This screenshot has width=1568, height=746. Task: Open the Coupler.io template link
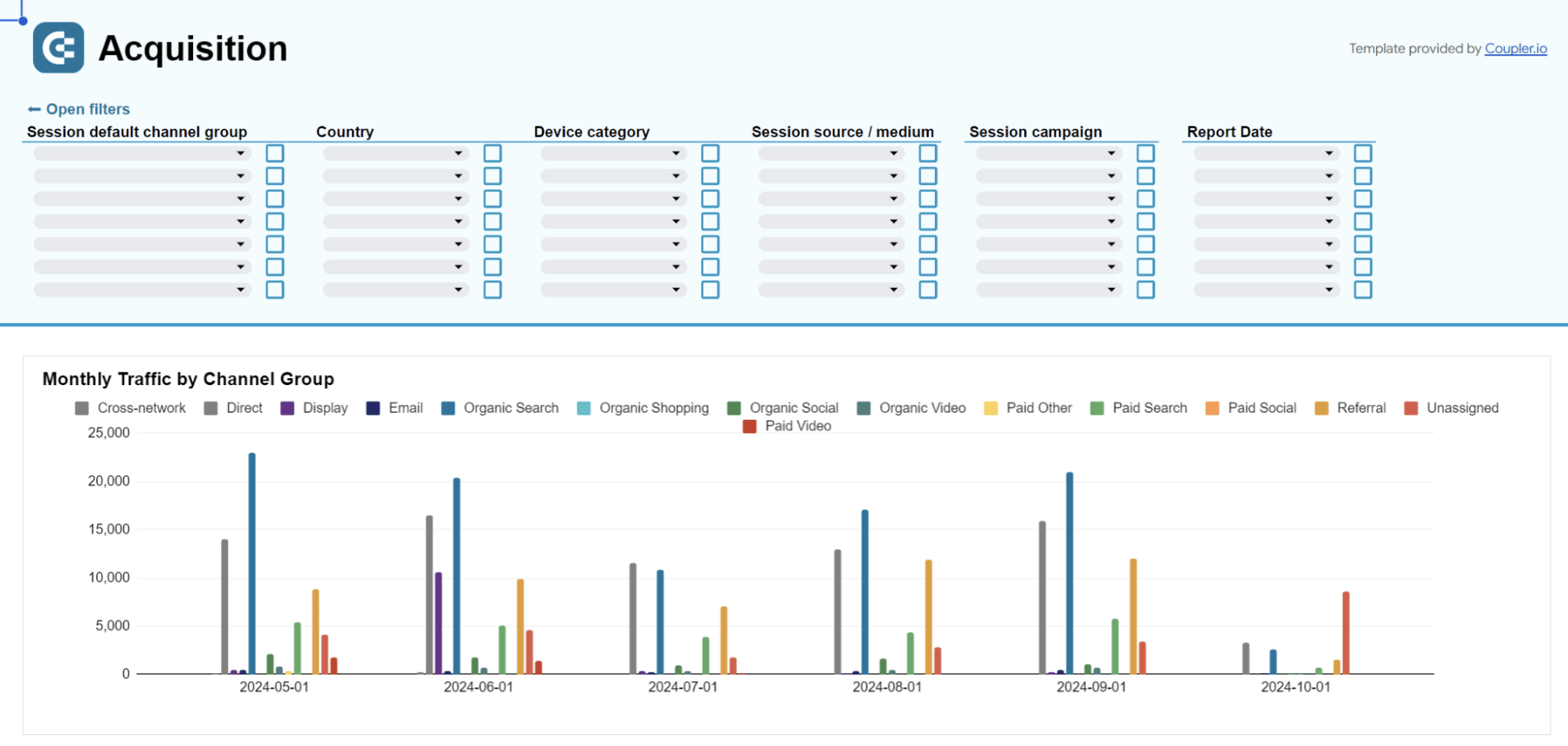pyautogui.click(x=1515, y=49)
